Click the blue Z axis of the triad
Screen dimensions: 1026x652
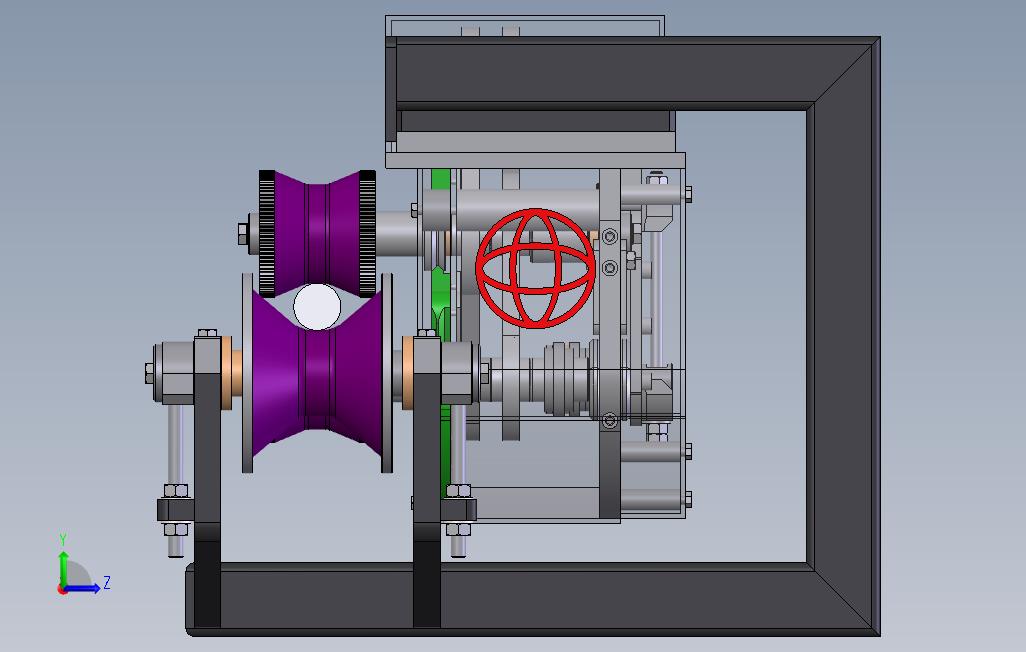tap(82, 589)
